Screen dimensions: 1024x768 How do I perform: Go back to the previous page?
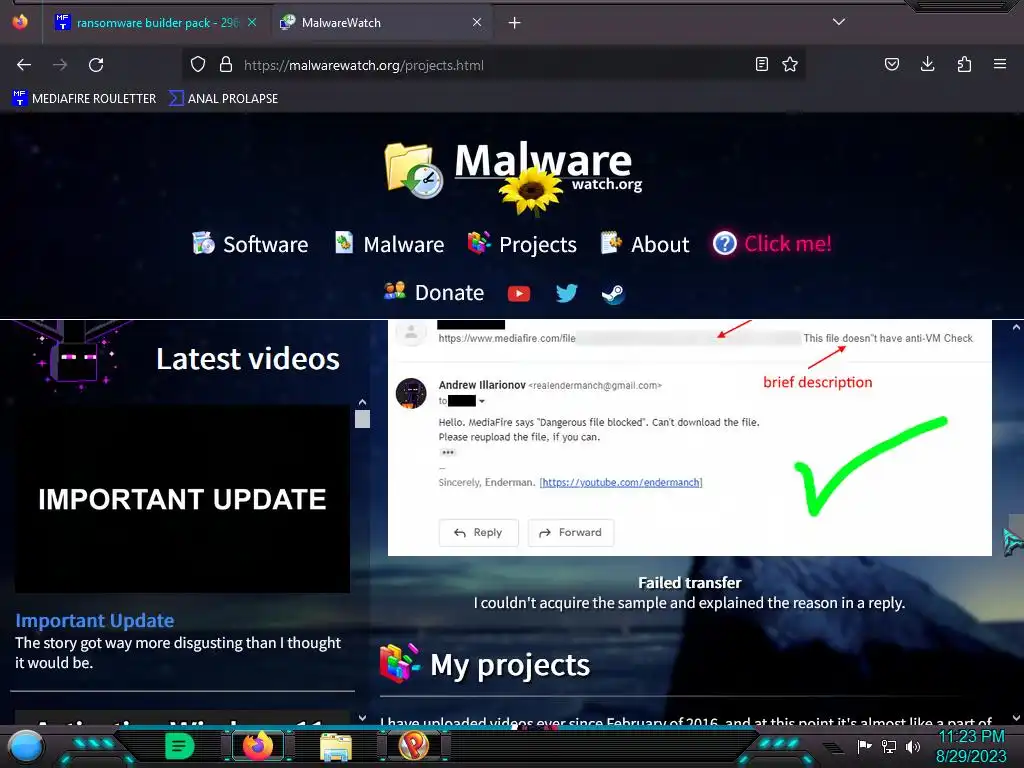point(24,65)
